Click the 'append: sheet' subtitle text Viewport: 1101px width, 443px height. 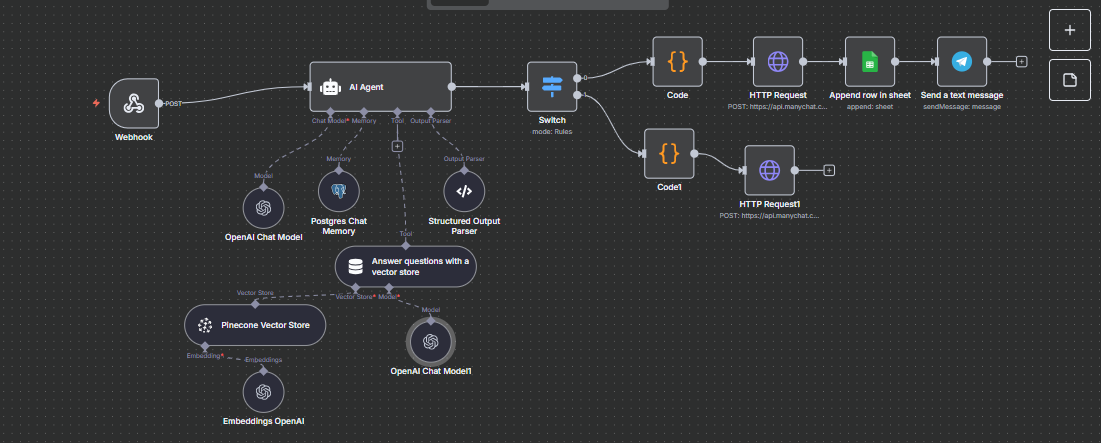point(870,107)
